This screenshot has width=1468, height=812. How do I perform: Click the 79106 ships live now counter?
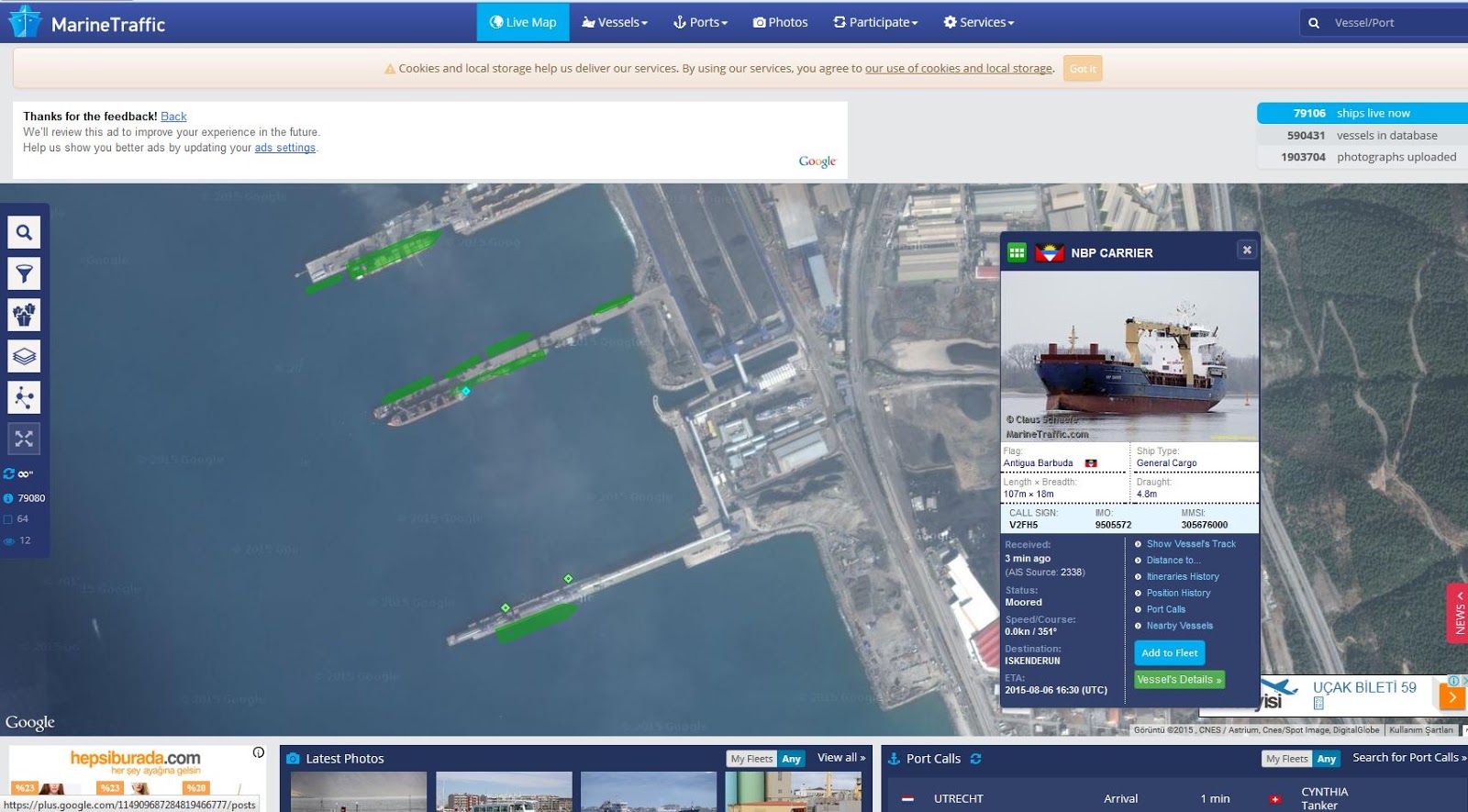click(x=1362, y=113)
